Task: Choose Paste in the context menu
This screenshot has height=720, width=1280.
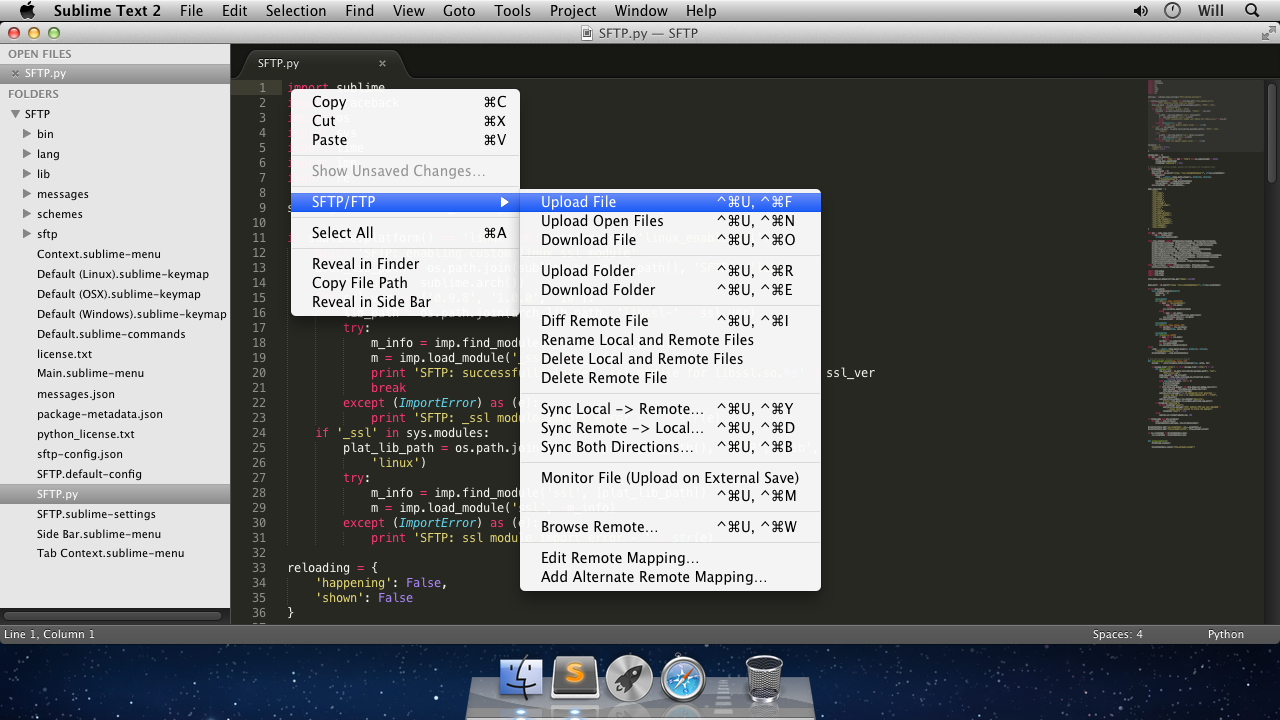Action: [405, 140]
